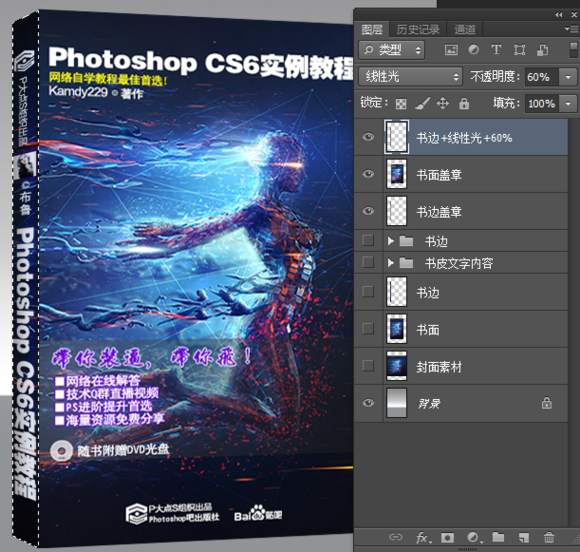The image size is (580, 552).
Task: Select the 背景 layer thumbnail
Action: click(397, 403)
